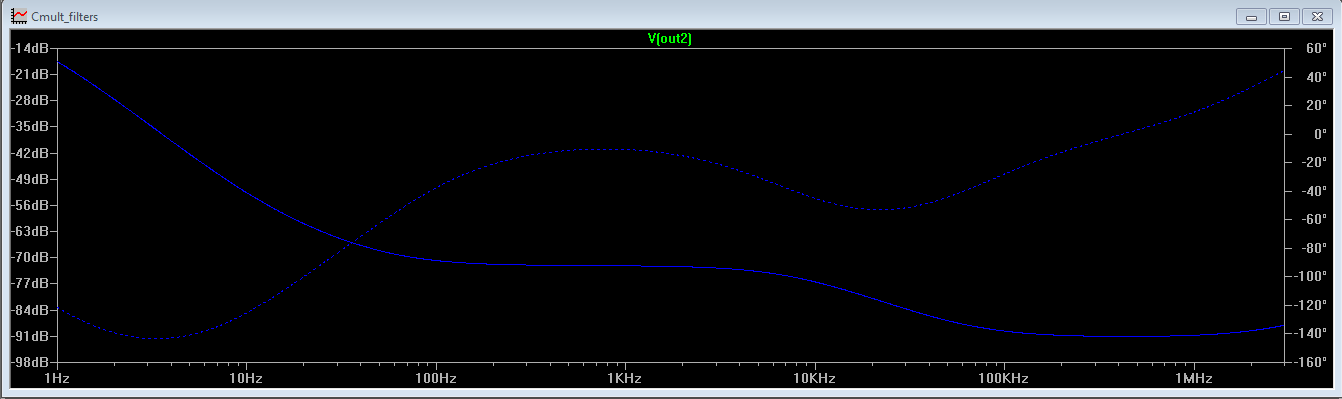Image resolution: width=1342 pixels, height=399 pixels.
Task: Click the -91dB magnitude axis label
Action: click(x=30, y=335)
